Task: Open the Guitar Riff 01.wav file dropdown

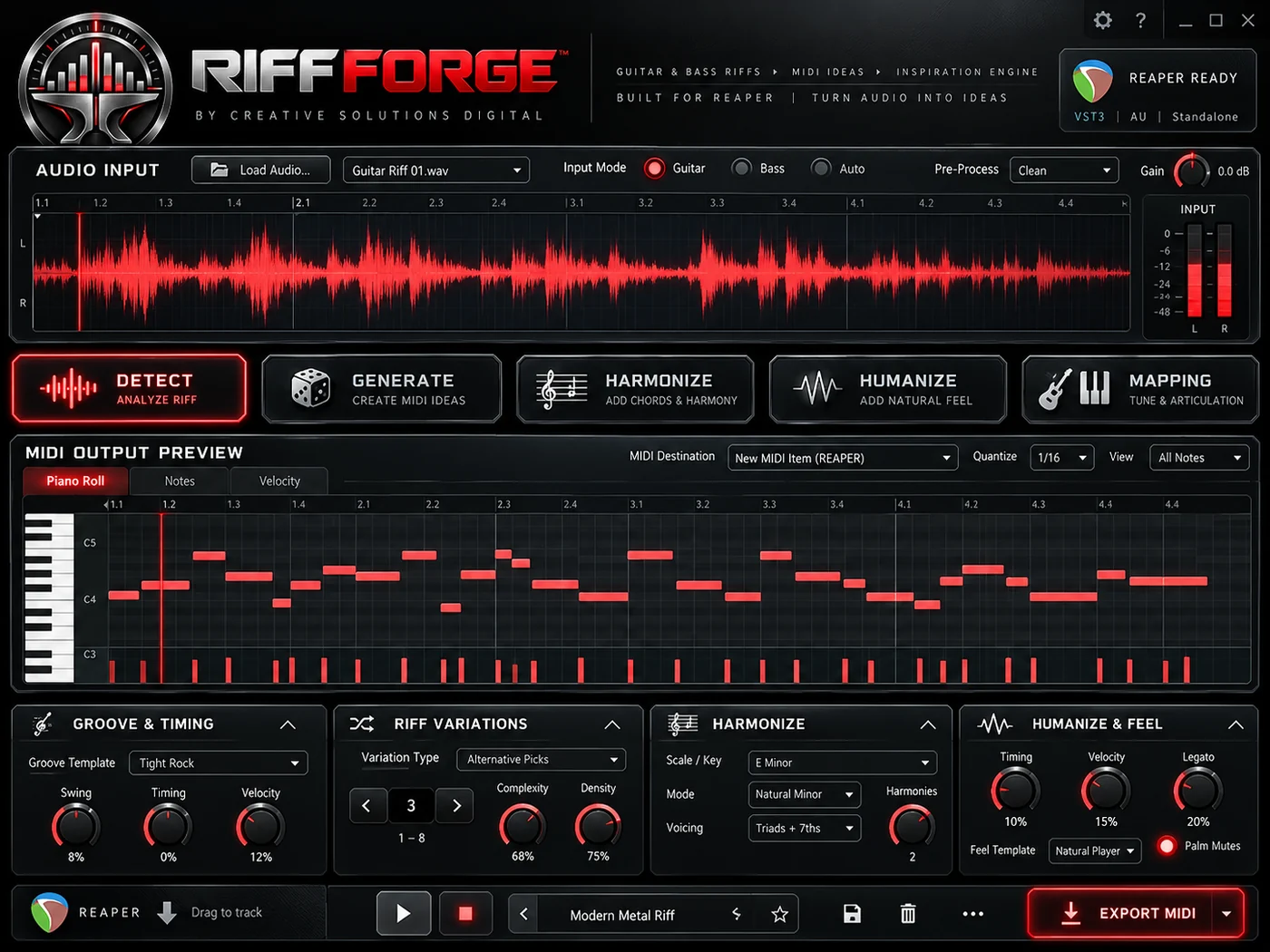Action: click(436, 170)
